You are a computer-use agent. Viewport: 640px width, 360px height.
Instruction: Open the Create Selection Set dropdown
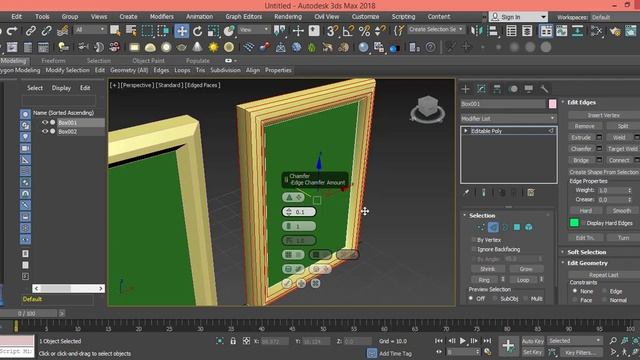[x=436, y=29]
